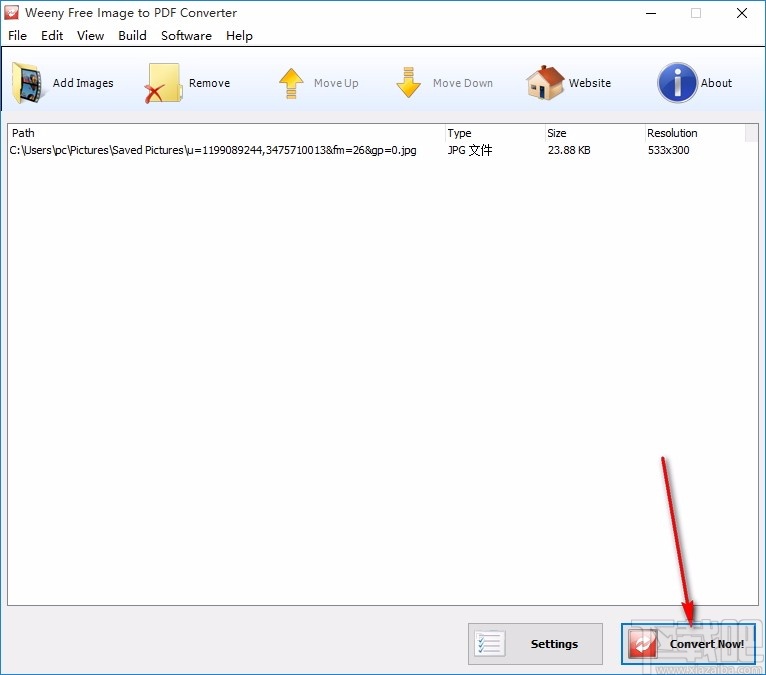Click the Add Images label
Screen dimensions: 766x675
click(x=83, y=83)
